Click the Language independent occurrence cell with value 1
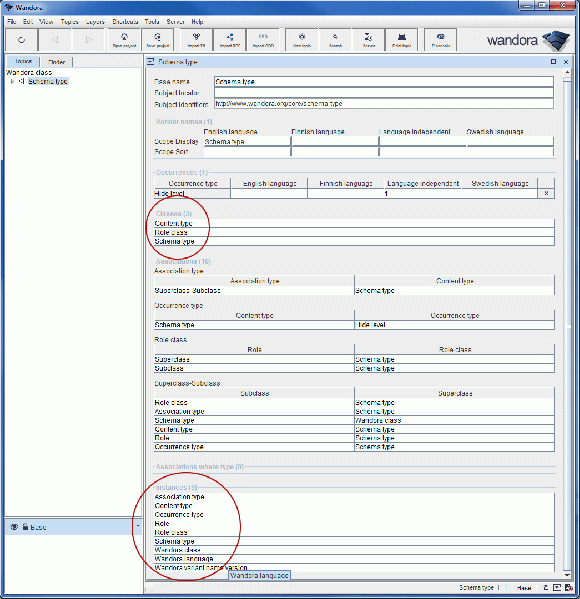This screenshot has height=599, width=580. (x=423, y=193)
